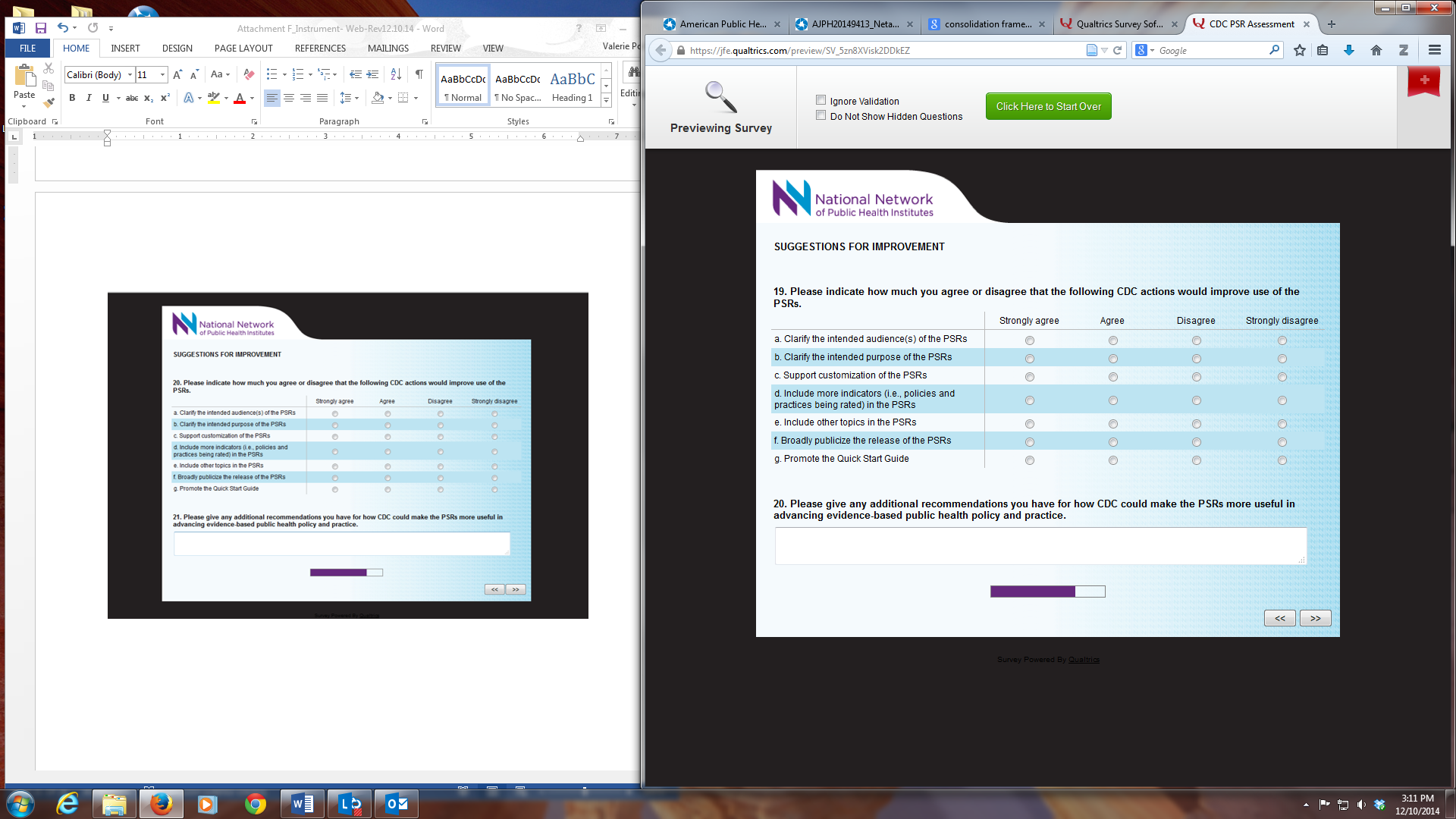This screenshot has height=819, width=1456.
Task: Click the Show/Hide paragraph marks icon
Action: coord(419,74)
